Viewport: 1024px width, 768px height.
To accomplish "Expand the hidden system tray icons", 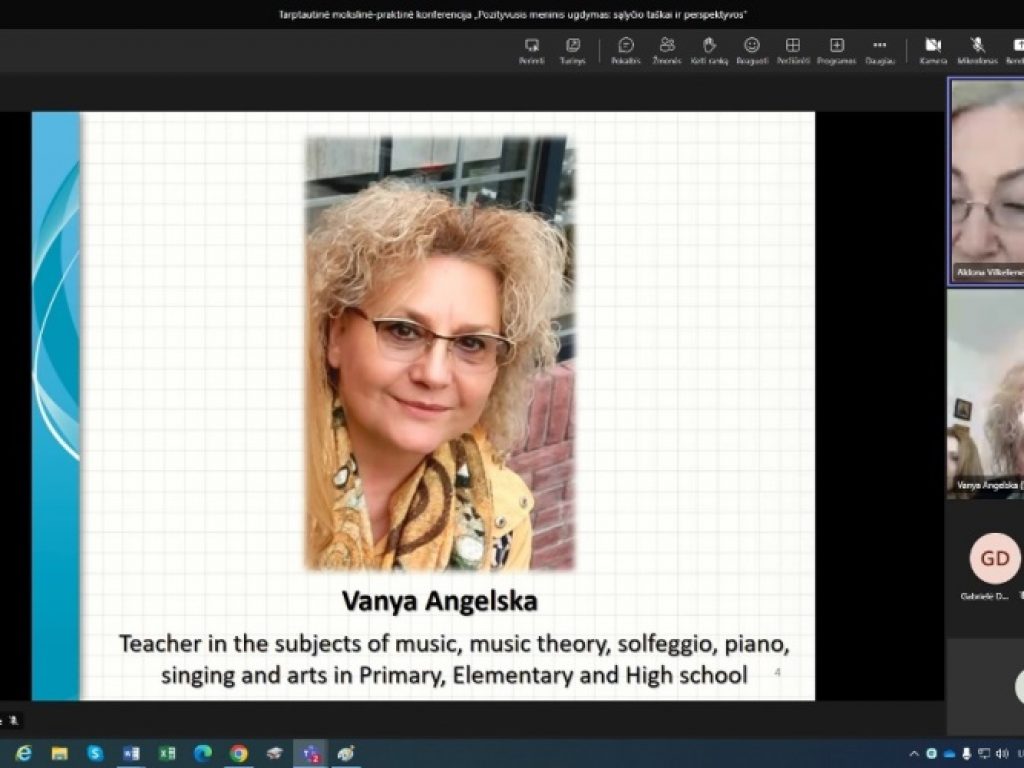I will point(914,754).
